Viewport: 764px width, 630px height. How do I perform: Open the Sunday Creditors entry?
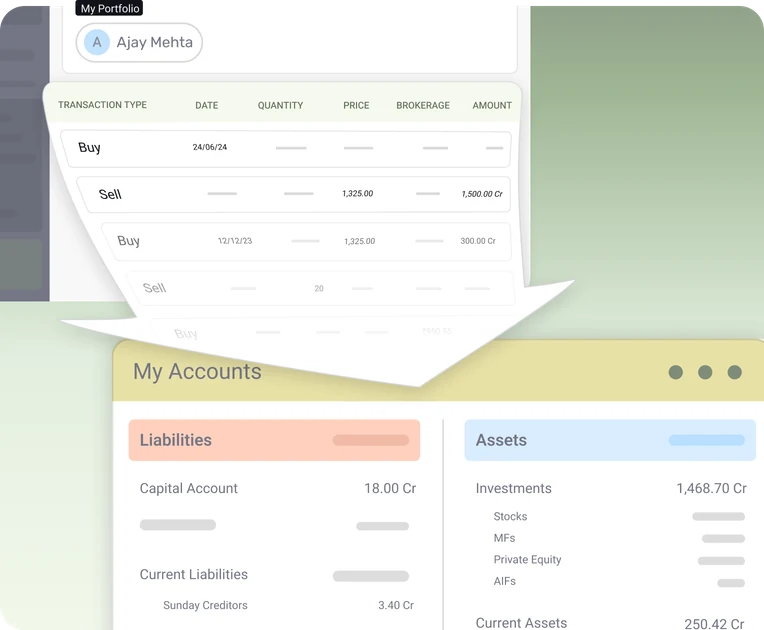(x=205, y=605)
